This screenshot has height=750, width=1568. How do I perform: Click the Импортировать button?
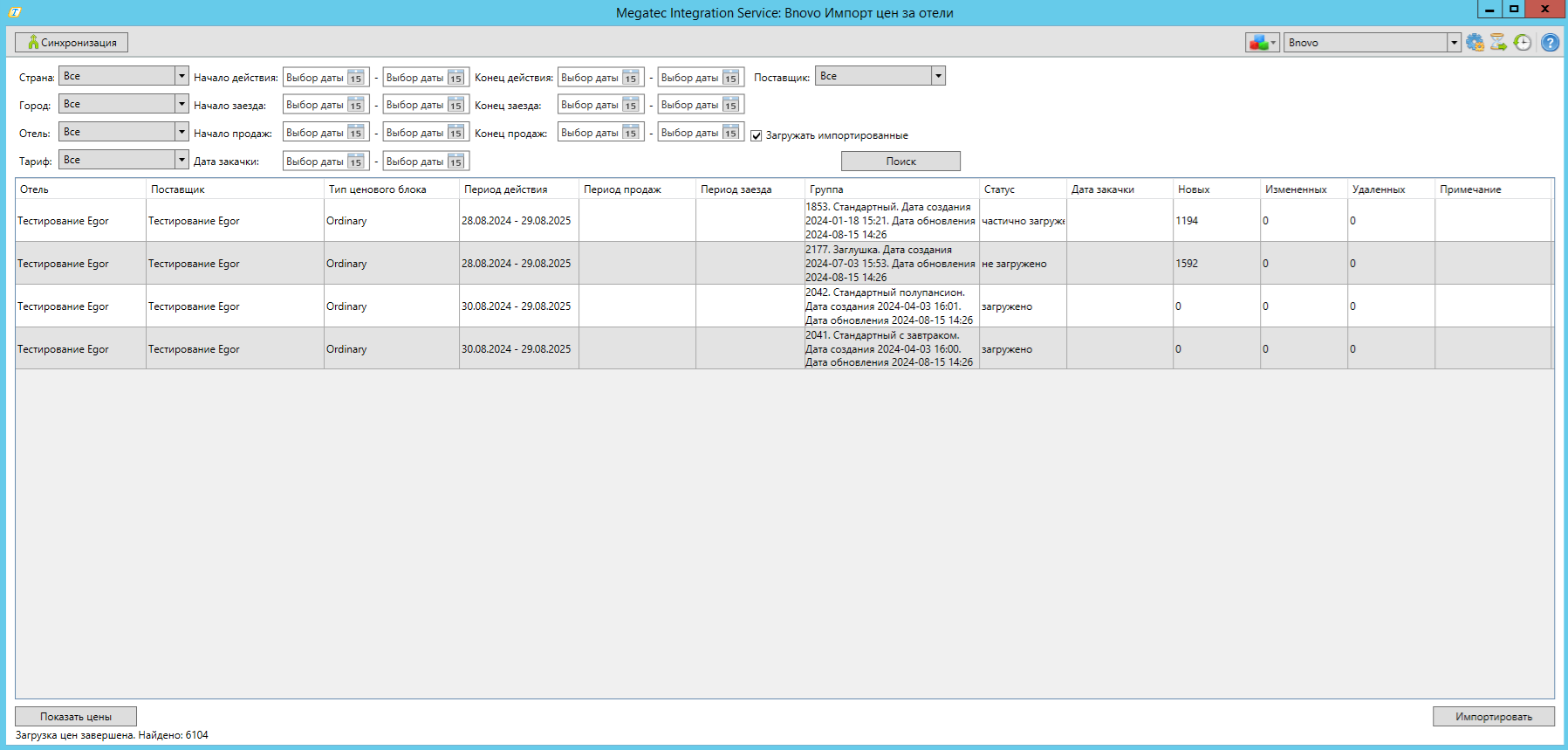click(1493, 717)
